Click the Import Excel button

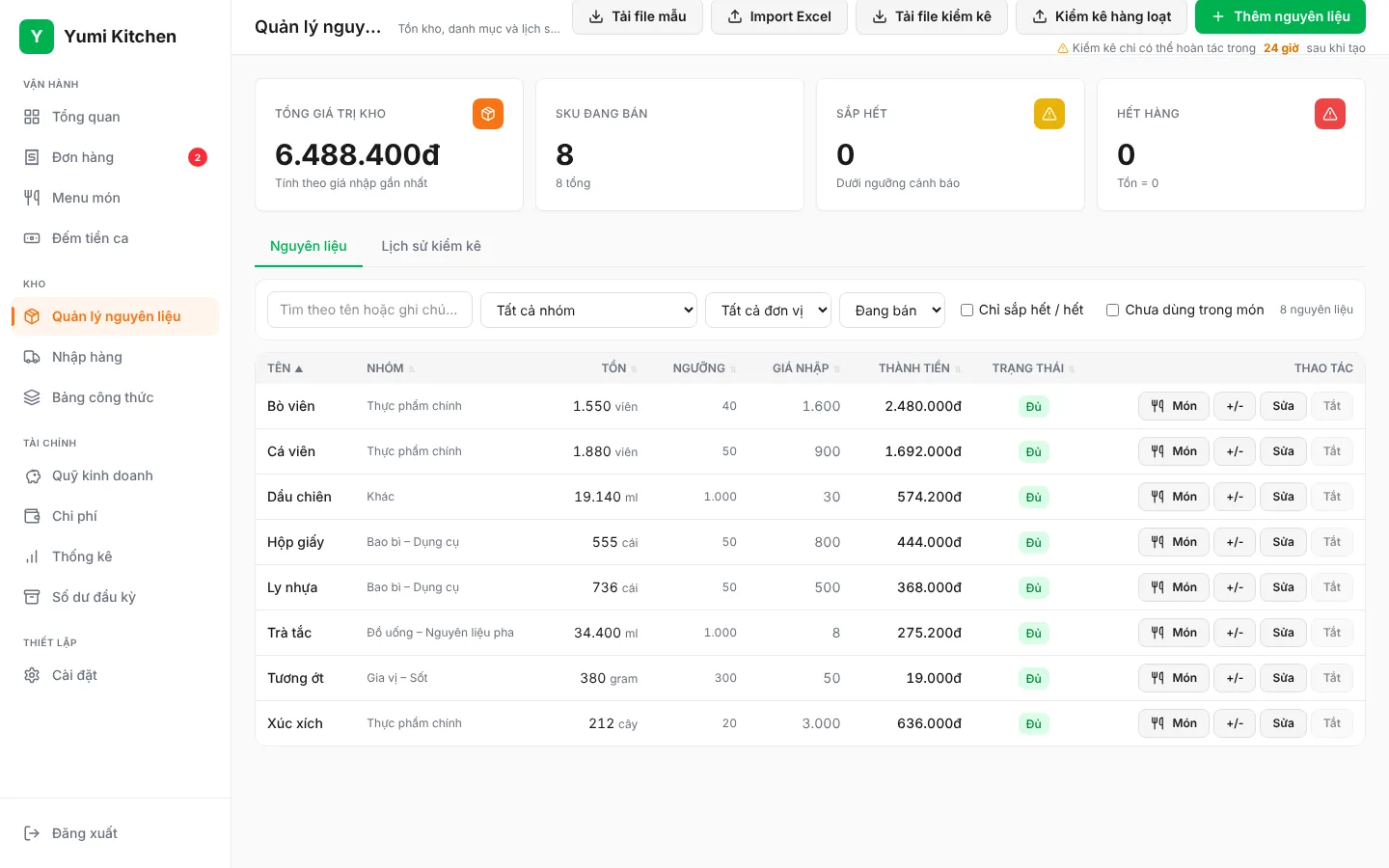click(779, 16)
